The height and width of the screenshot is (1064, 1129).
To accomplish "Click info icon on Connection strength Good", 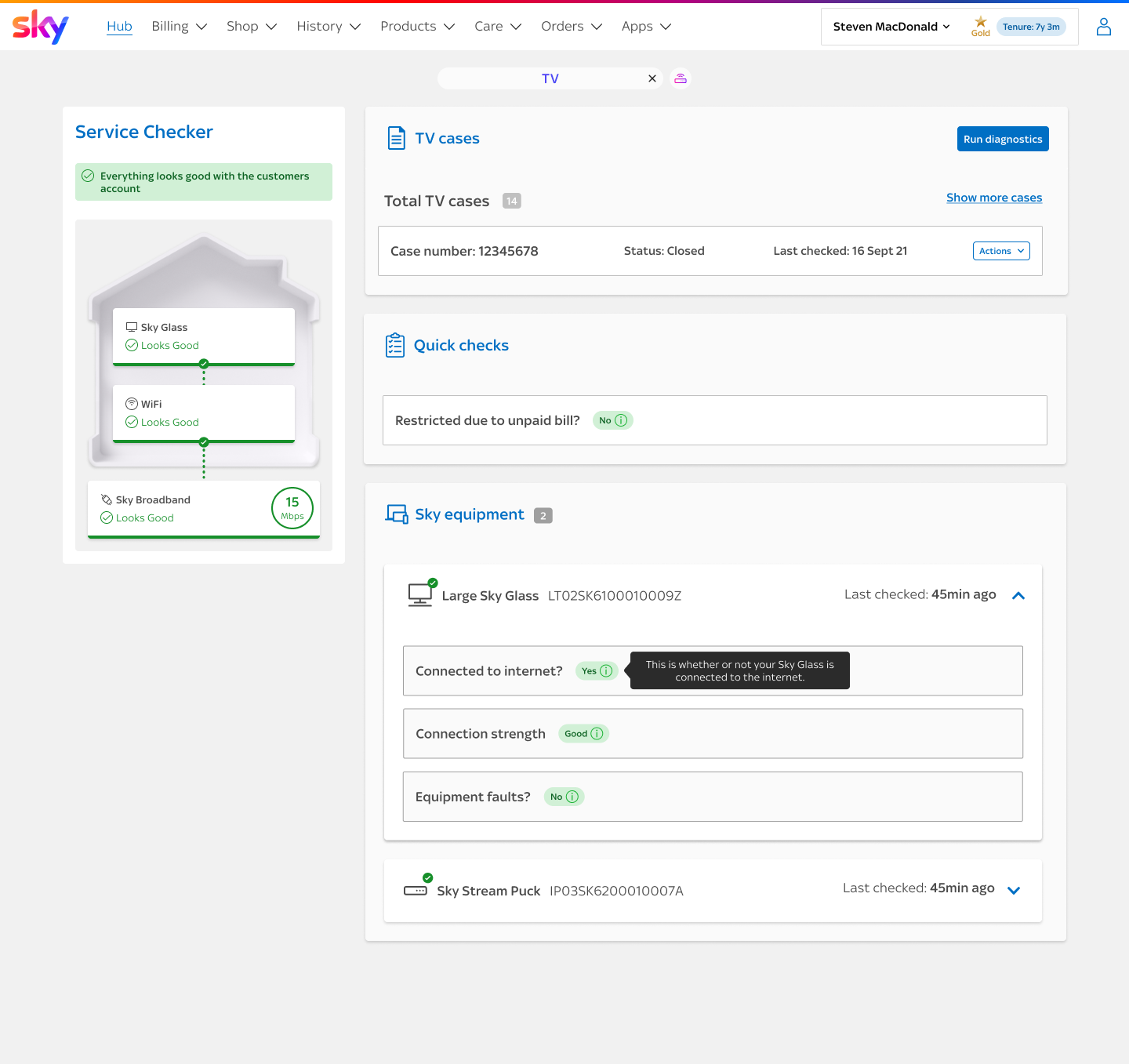I will [x=597, y=734].
